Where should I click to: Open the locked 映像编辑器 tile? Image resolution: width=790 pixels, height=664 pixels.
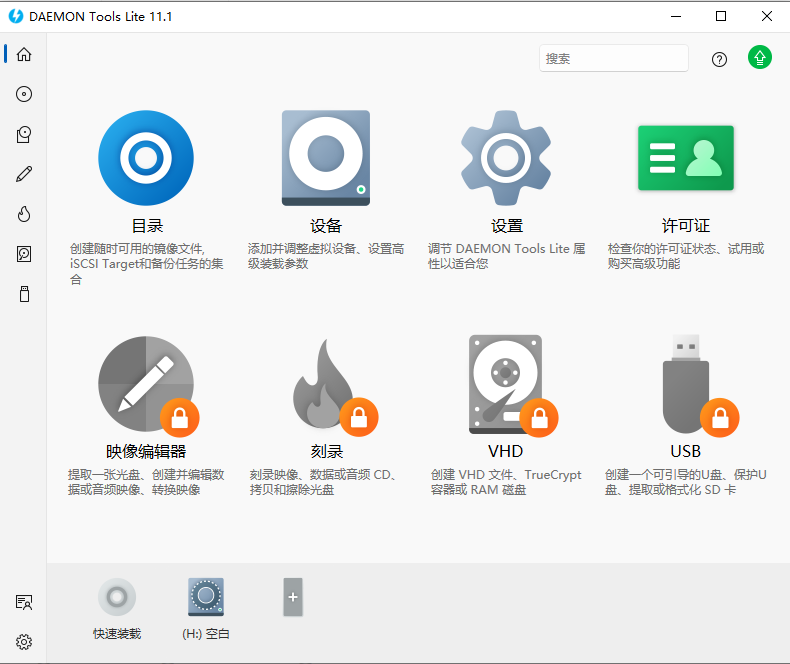[147, 385]
